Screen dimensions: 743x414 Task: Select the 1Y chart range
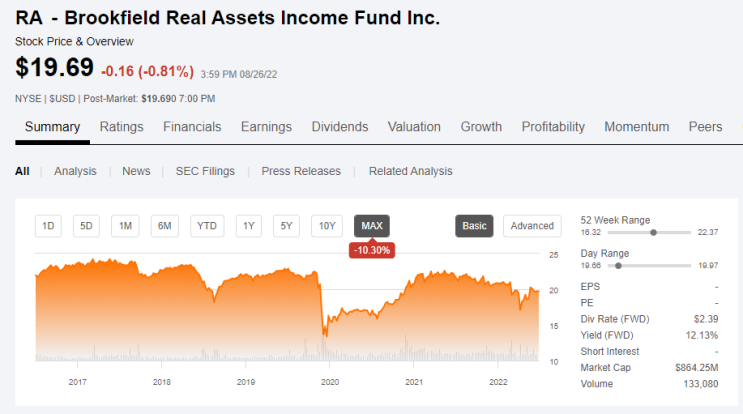(249, 226)
